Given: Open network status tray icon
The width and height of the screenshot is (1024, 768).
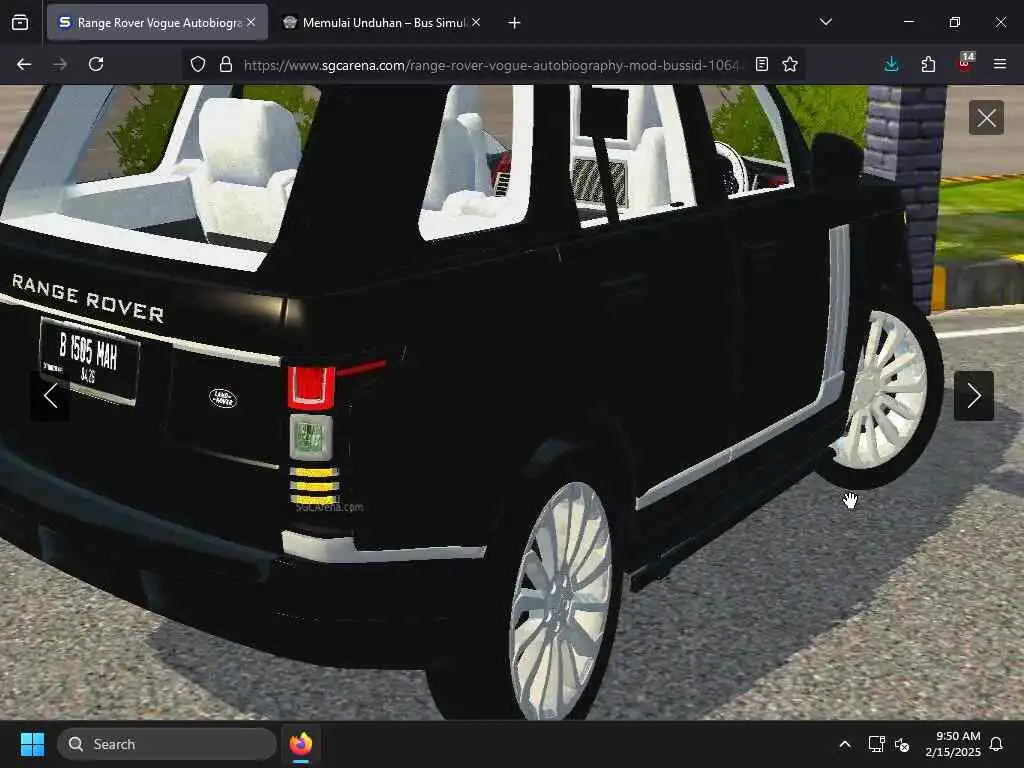Looking at the screenshot, I should pyautogui.click(x=876, y=744).
